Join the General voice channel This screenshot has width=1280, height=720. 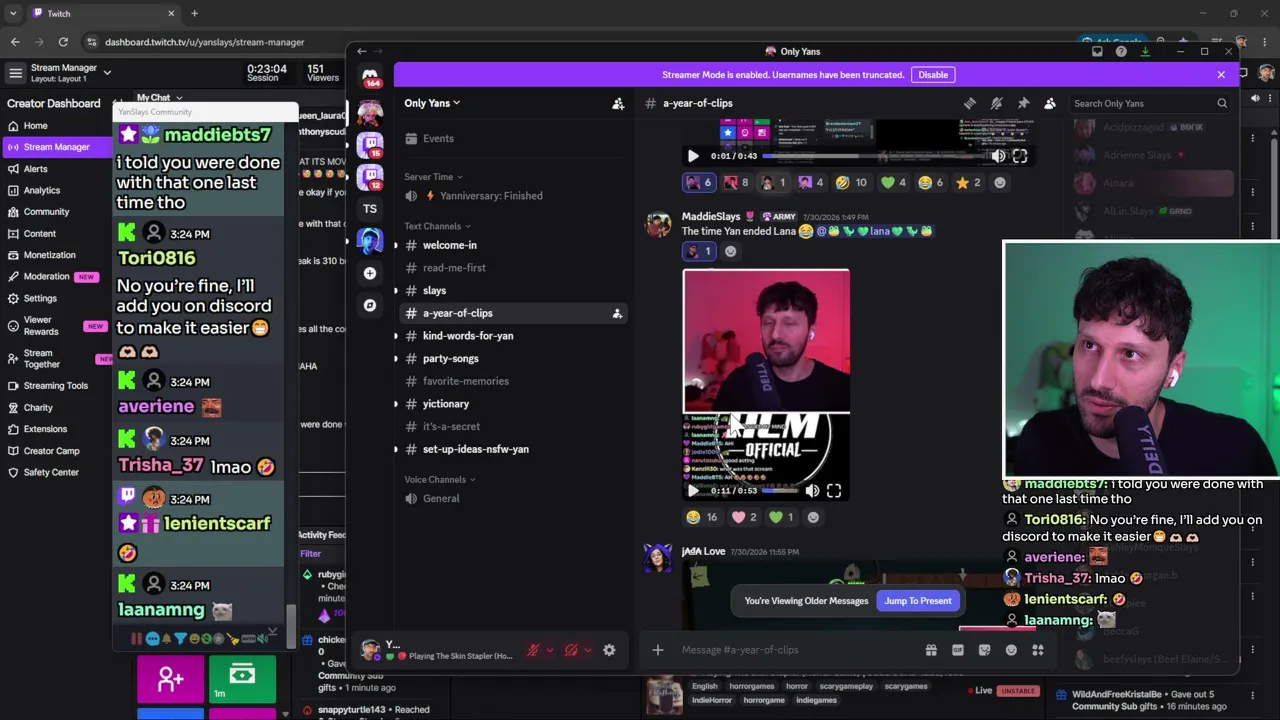(x=512, y=499)
